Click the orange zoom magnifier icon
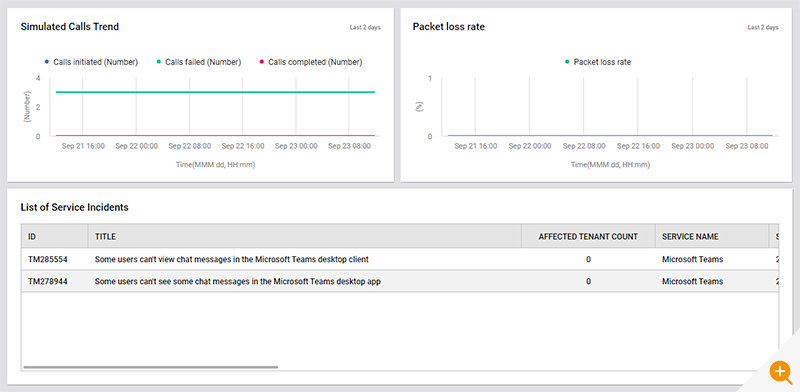This screenshot has height=392, width=800. pyautogui.click(x=781, y=371)
